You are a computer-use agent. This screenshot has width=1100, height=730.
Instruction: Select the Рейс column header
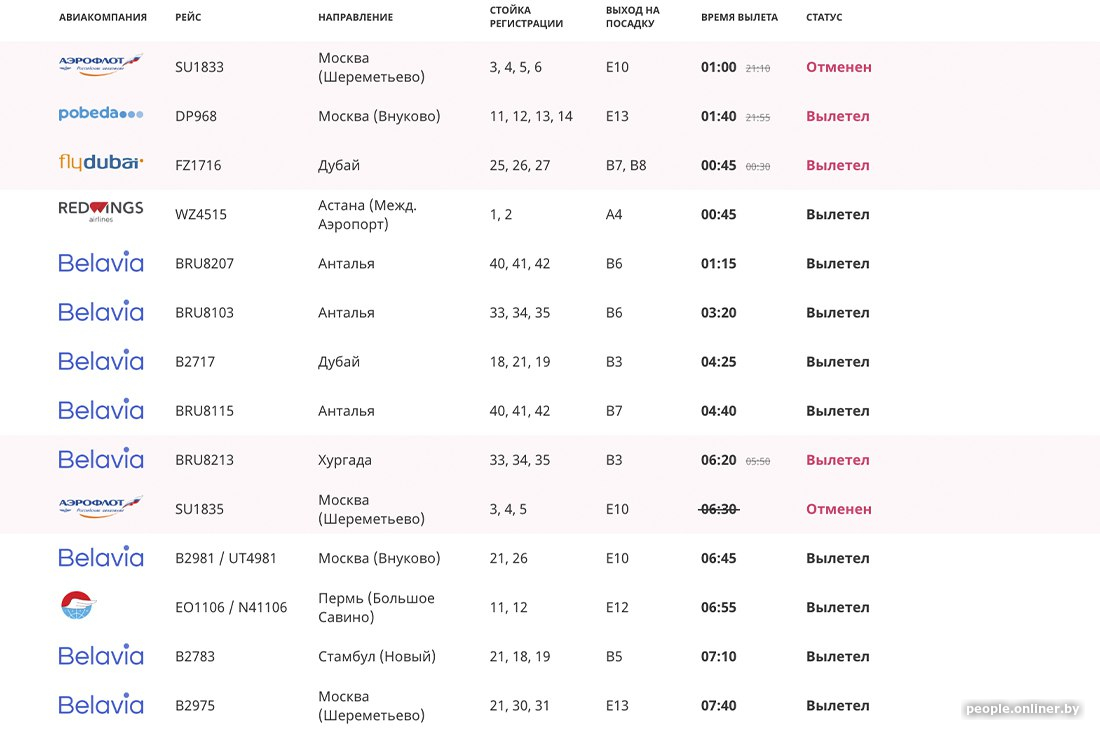click(188, 18)
